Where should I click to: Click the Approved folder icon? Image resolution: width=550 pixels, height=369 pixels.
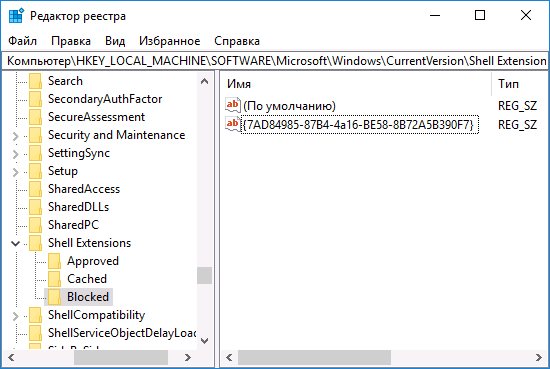click(x=54, y=261)
